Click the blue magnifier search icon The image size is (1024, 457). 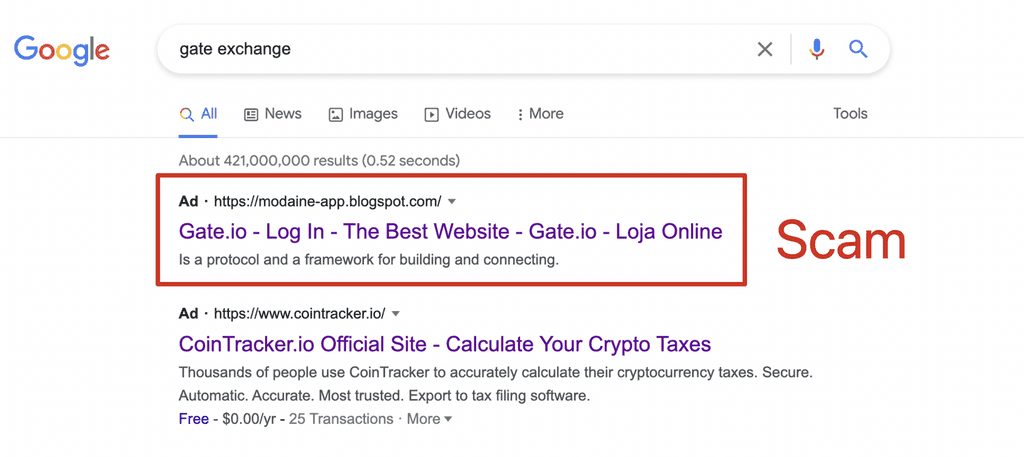(x=858, y=49)
